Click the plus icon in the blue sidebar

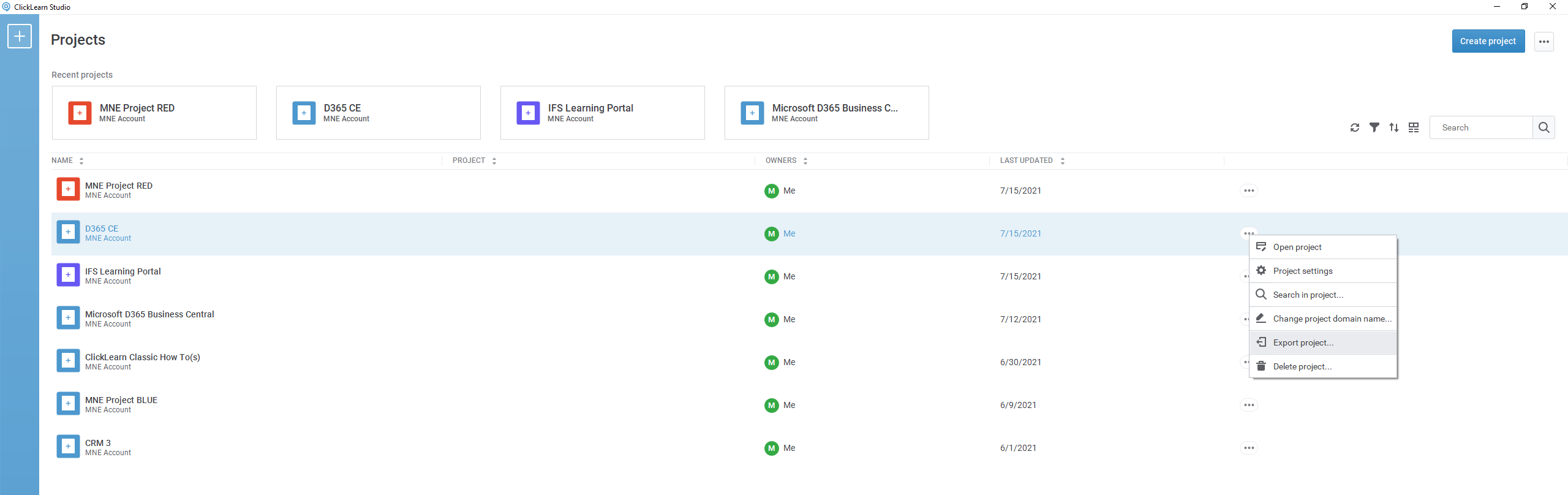[20, 36]
